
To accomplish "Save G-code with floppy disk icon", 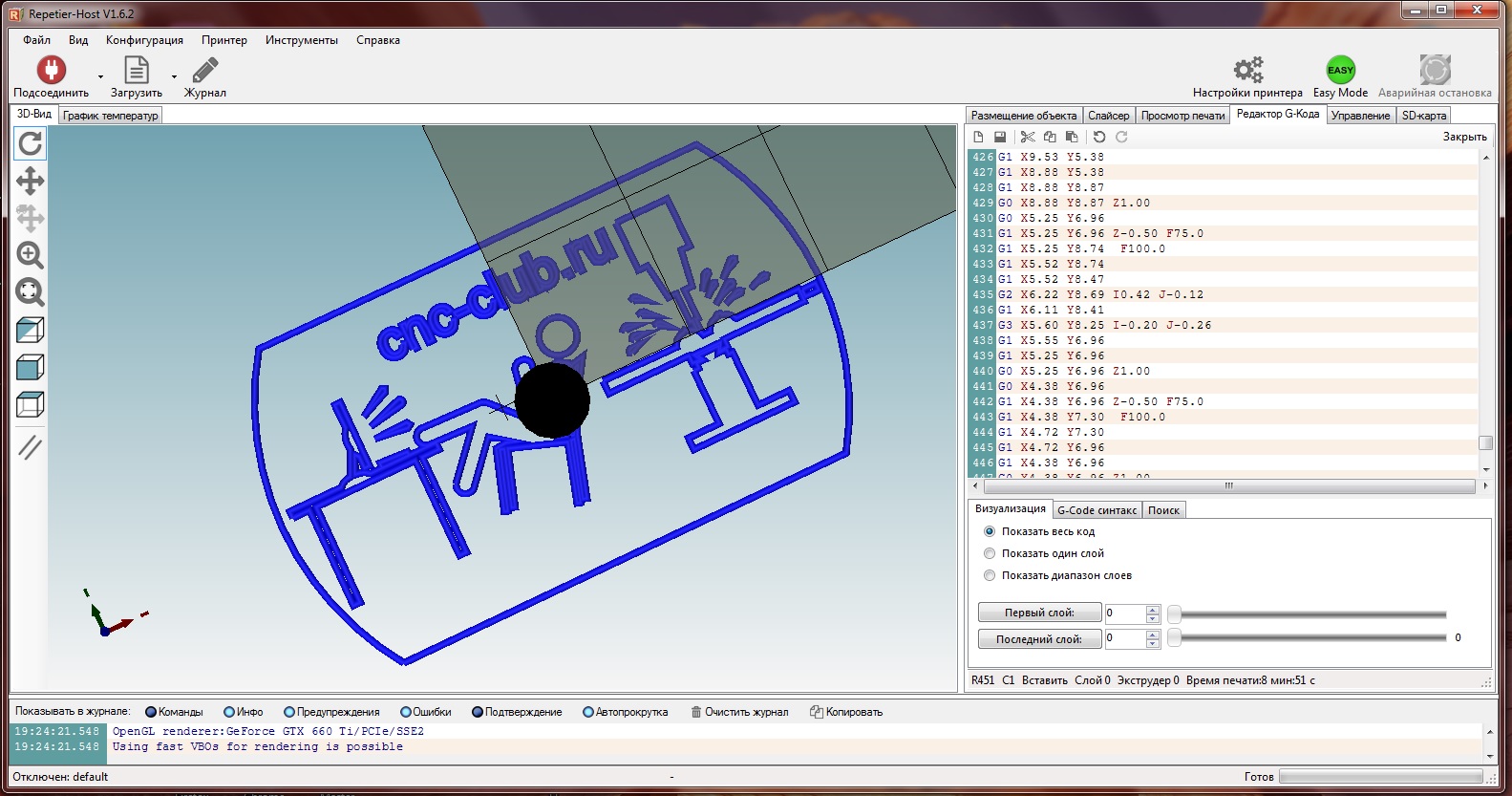I will pos(1000,138).
